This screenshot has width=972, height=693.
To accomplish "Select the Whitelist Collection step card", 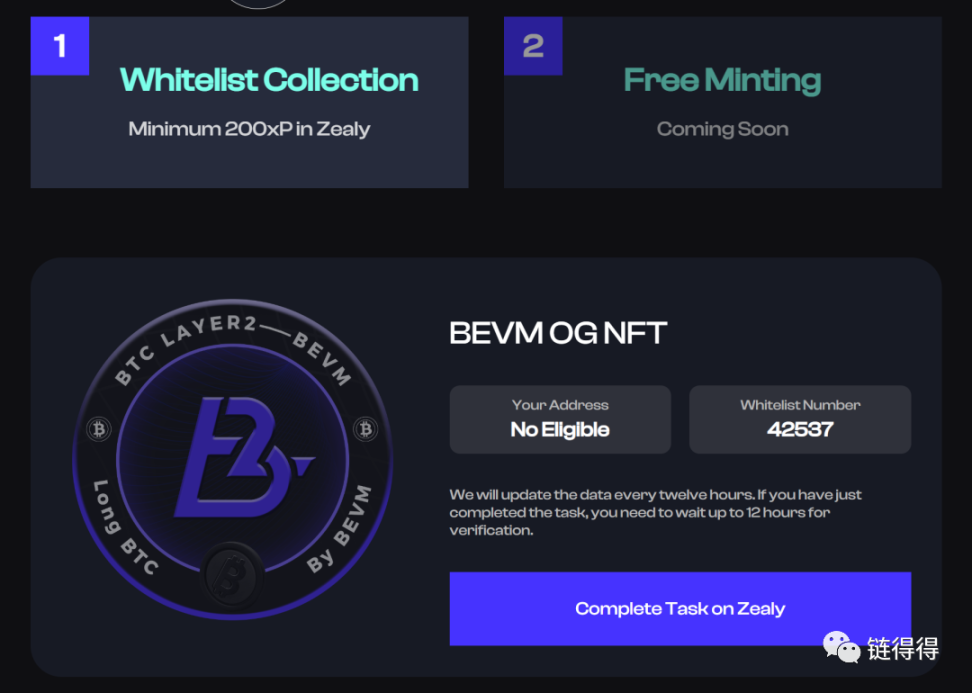I will [x=249, y=102].
